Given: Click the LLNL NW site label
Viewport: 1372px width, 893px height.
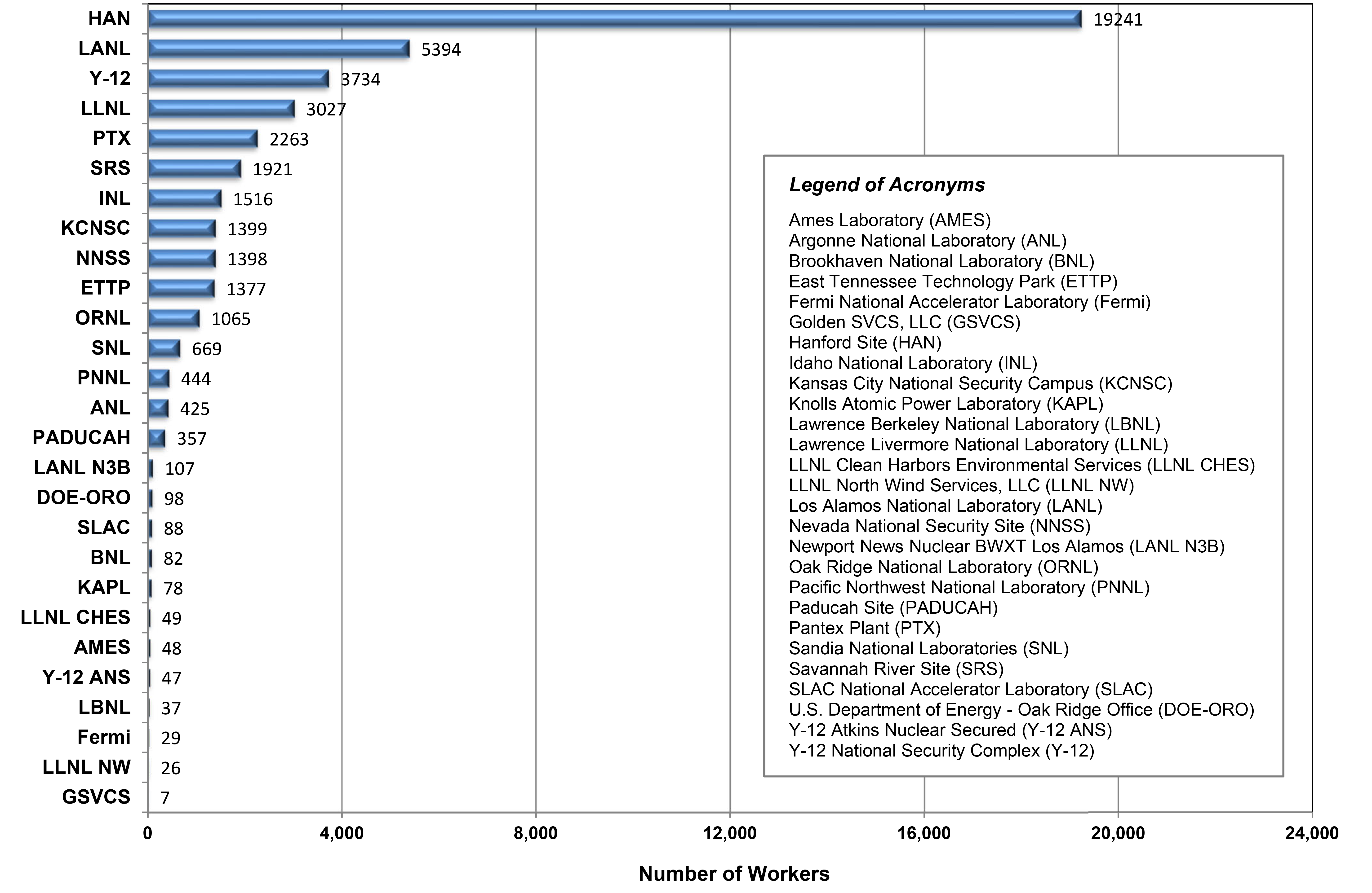Looking at the screenshot, I should click(x=86, y=767).
